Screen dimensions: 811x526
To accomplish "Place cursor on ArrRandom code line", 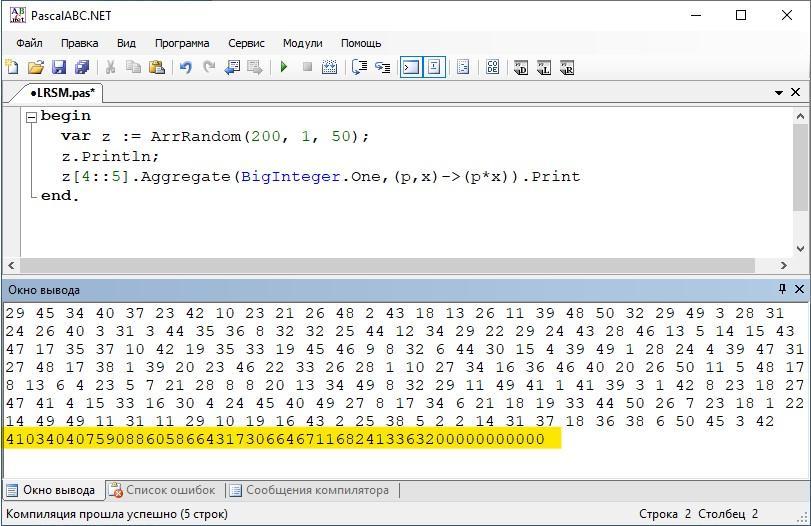I will coord(215,137).
